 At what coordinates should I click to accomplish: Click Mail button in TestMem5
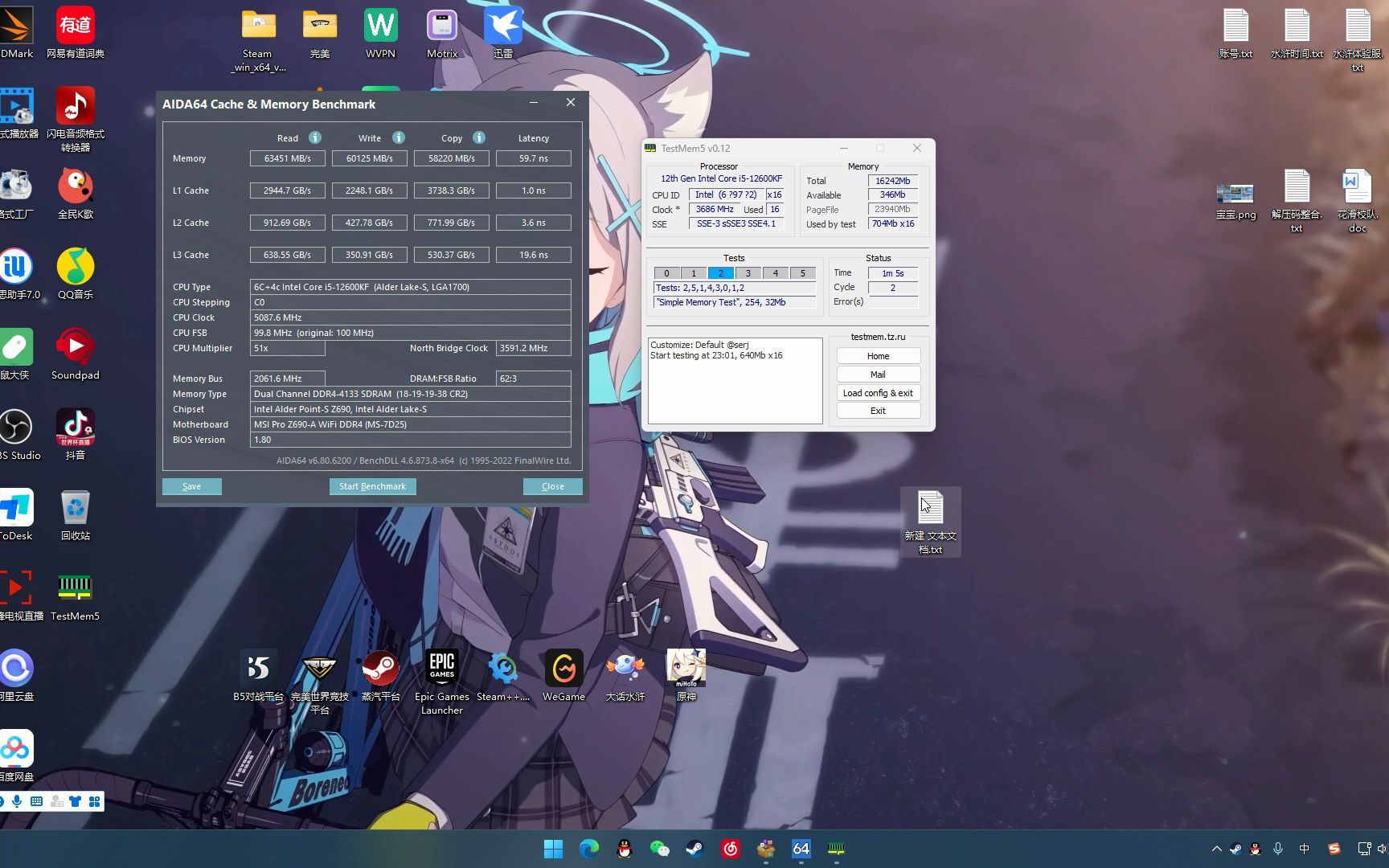coord(878,375)
